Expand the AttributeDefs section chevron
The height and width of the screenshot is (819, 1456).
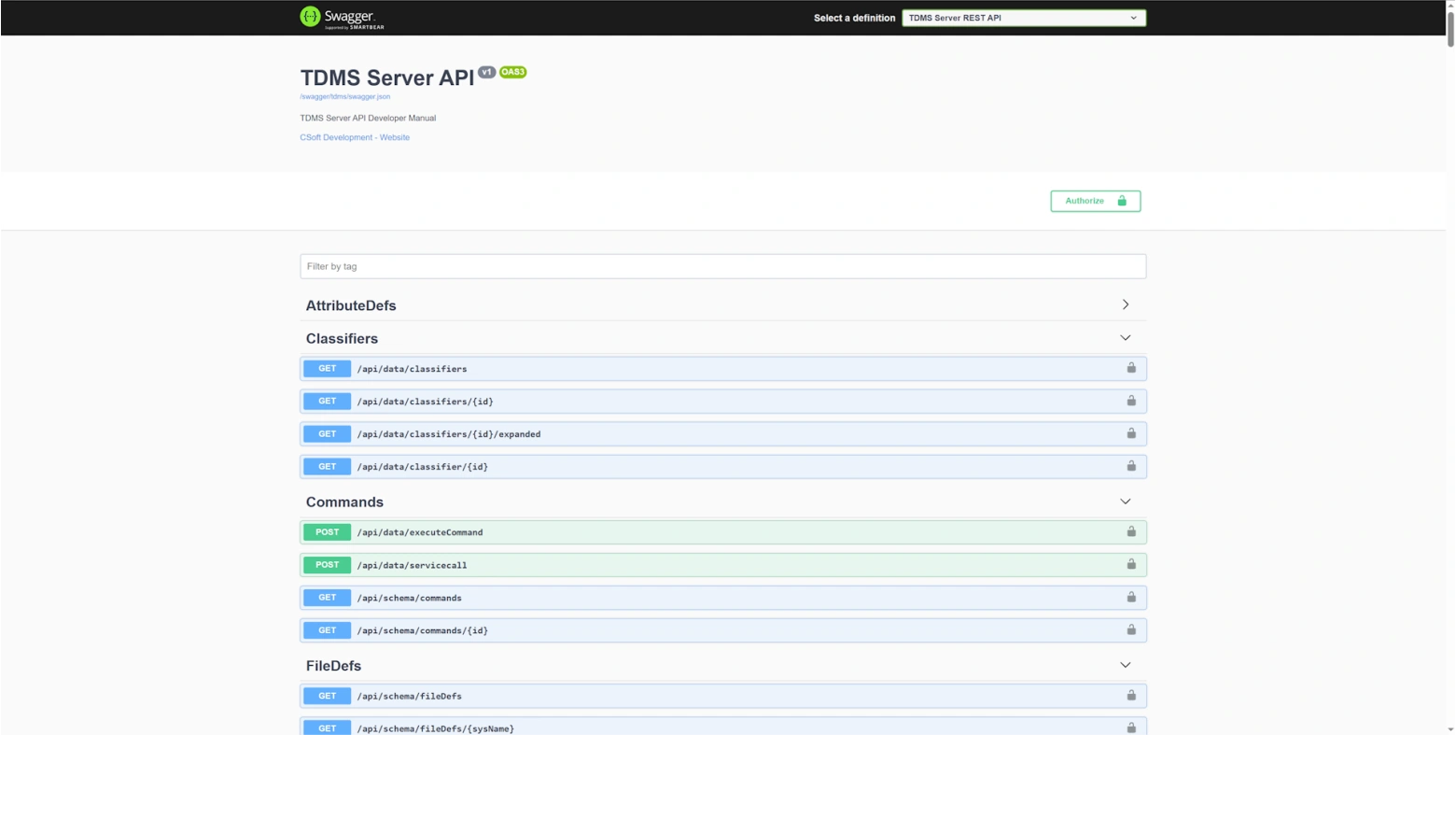point(1126,304)
